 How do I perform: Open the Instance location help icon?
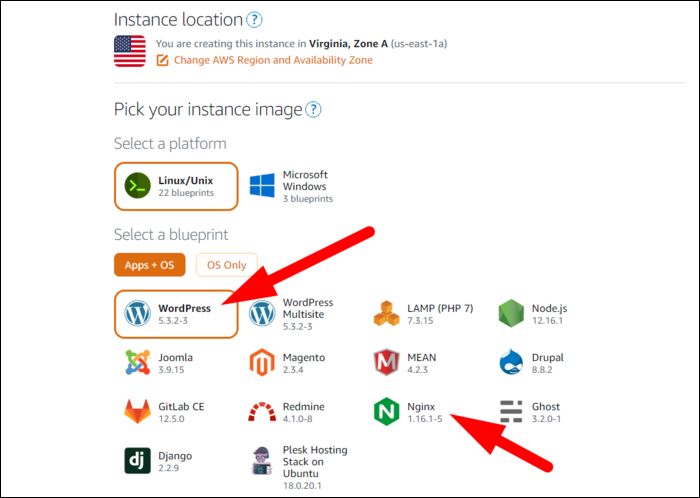[x=254, y=20]
